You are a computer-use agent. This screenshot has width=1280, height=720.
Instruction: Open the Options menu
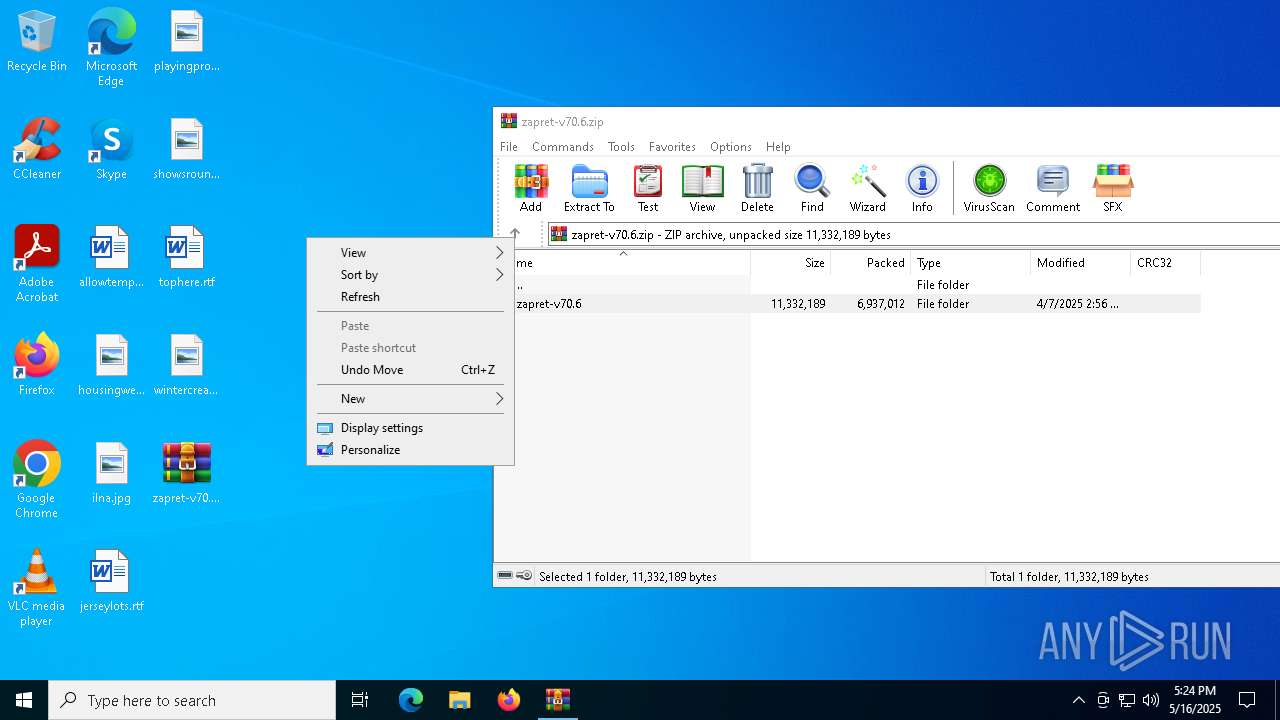(x=731, y=146)
